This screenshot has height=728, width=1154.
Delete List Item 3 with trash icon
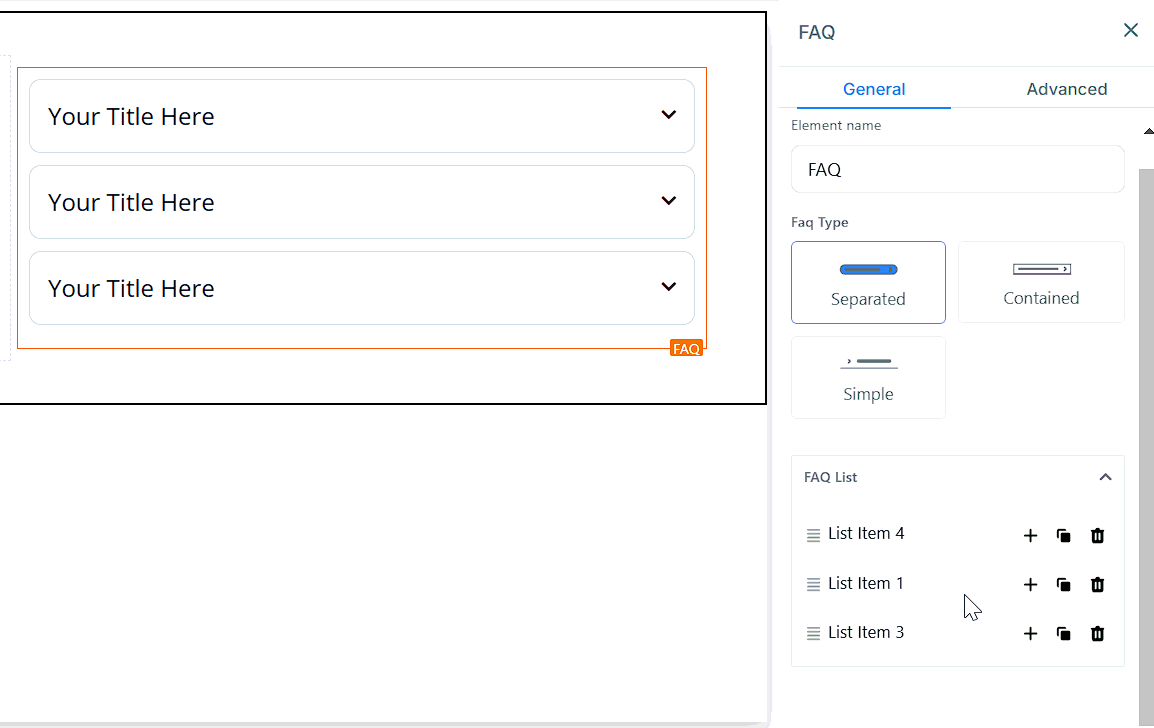tap(1097, 634)
